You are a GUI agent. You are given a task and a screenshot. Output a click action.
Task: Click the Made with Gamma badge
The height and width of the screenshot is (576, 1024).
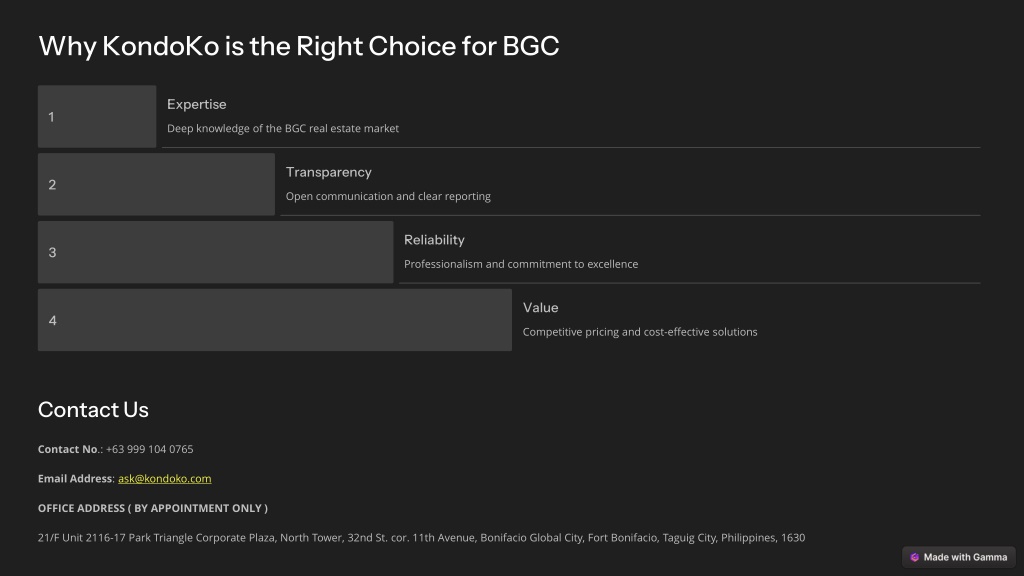(959, 557)
